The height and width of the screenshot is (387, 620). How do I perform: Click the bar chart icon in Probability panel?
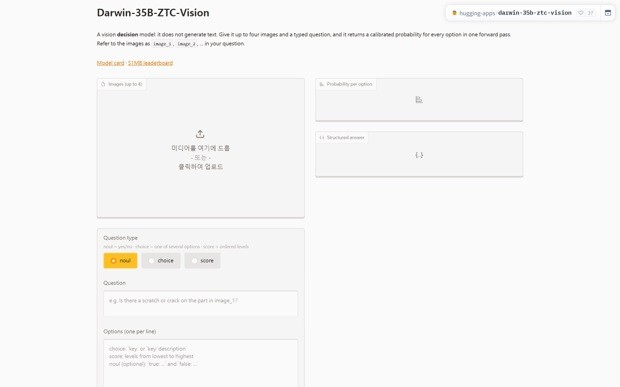(x=419, y=100)
